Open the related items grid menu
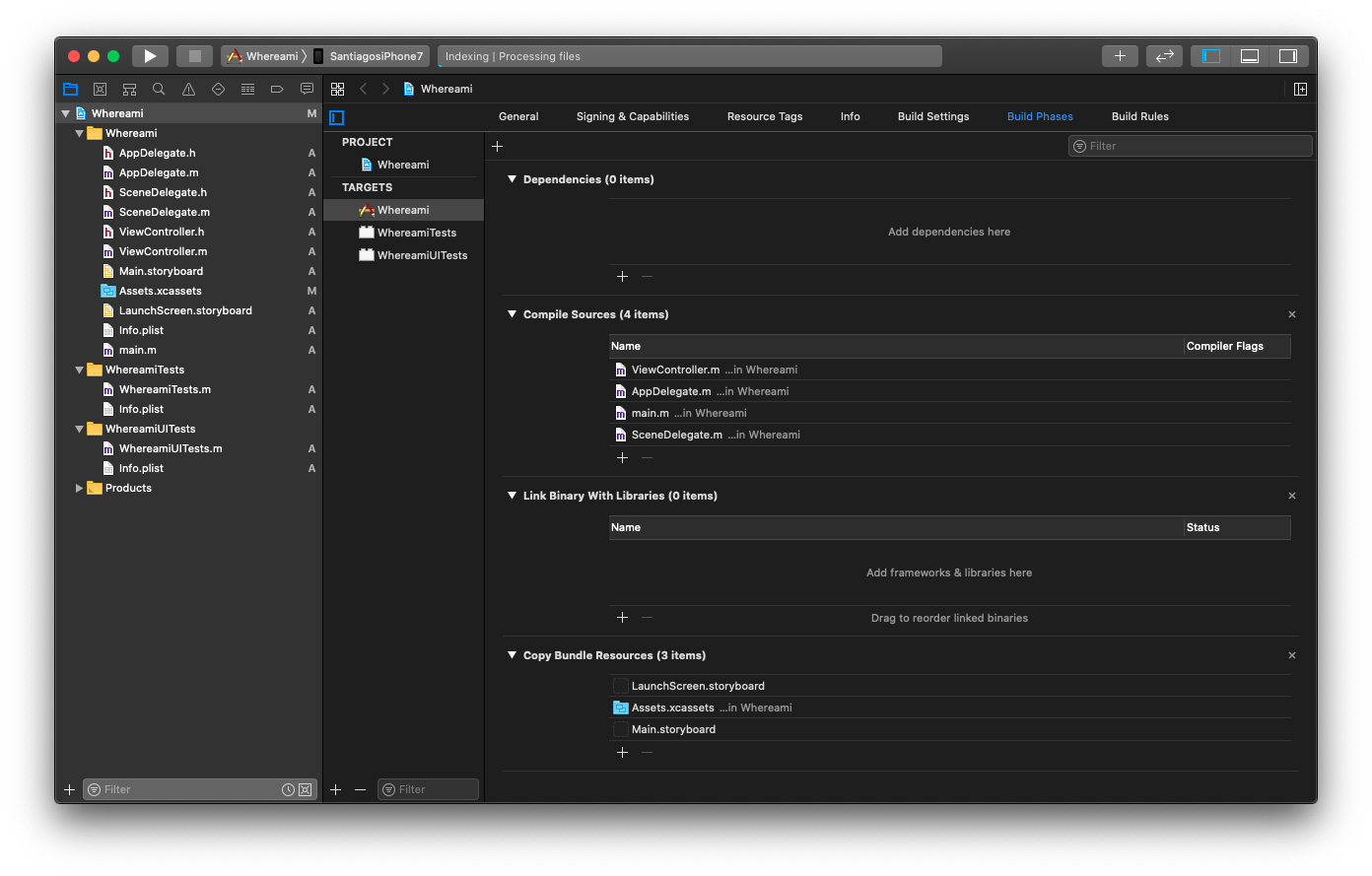The width and height of the screenshot is (1372, 876). point(337,89)
